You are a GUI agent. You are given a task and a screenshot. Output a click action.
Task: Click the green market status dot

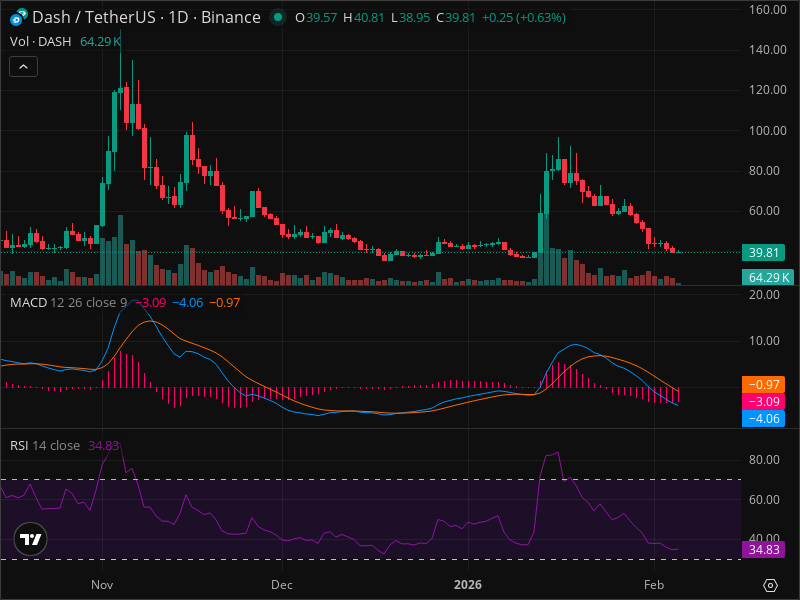coord(278,17)
